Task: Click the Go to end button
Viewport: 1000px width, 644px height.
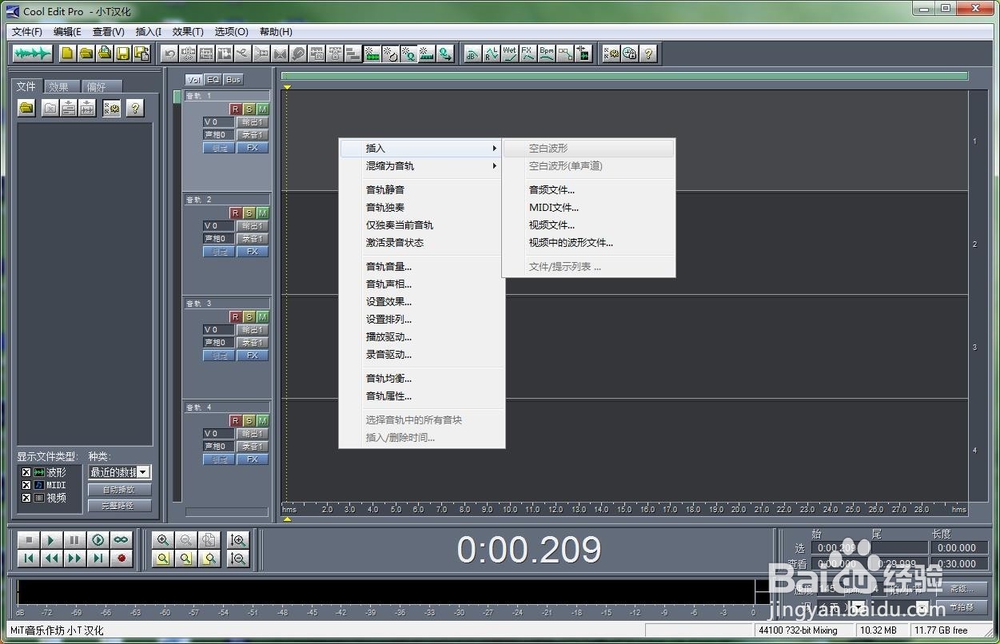Action: click(x=98, y=559)
